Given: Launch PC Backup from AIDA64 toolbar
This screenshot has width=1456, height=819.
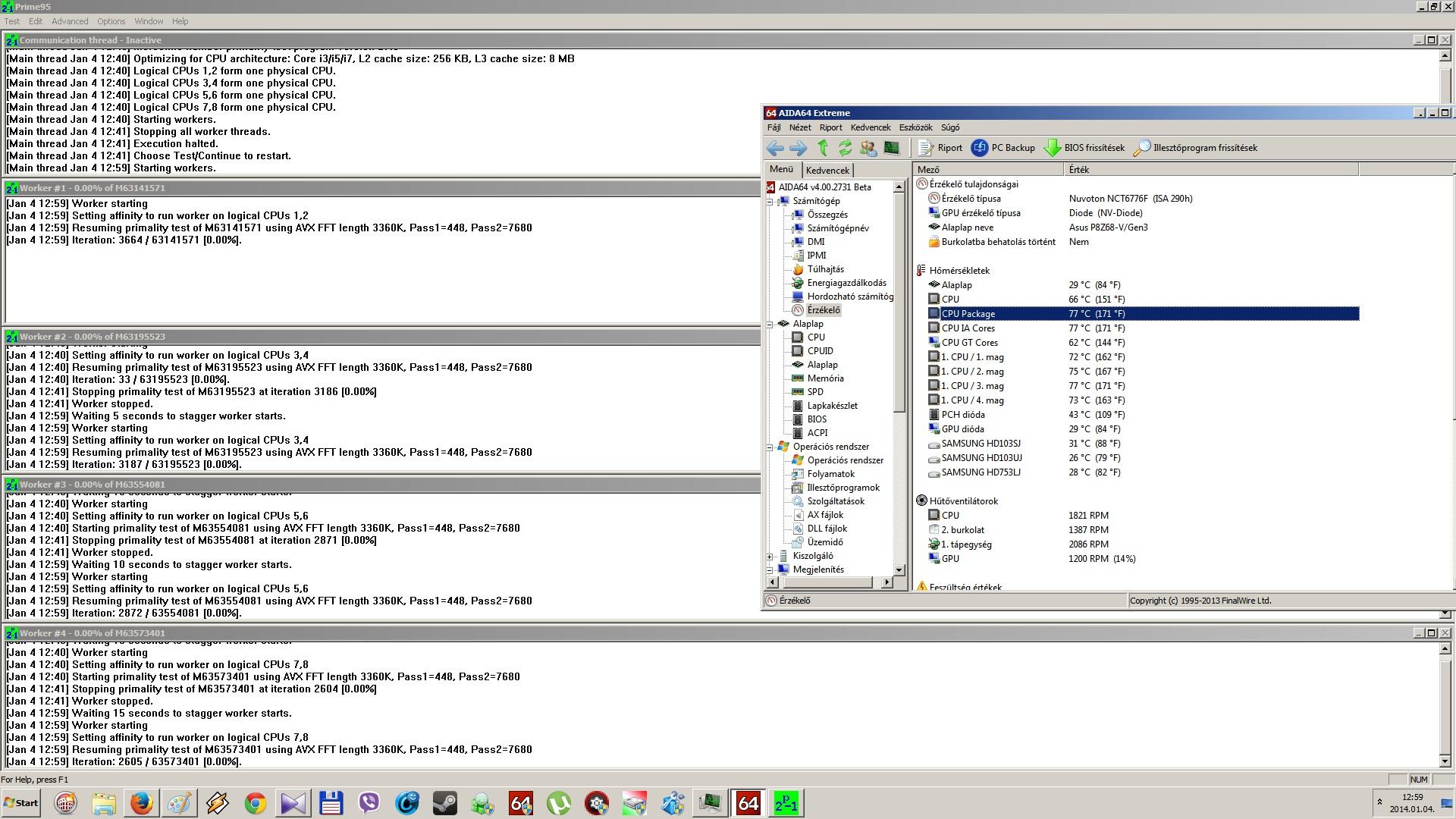Looking at the screenshot, I should coord(1003,148).
